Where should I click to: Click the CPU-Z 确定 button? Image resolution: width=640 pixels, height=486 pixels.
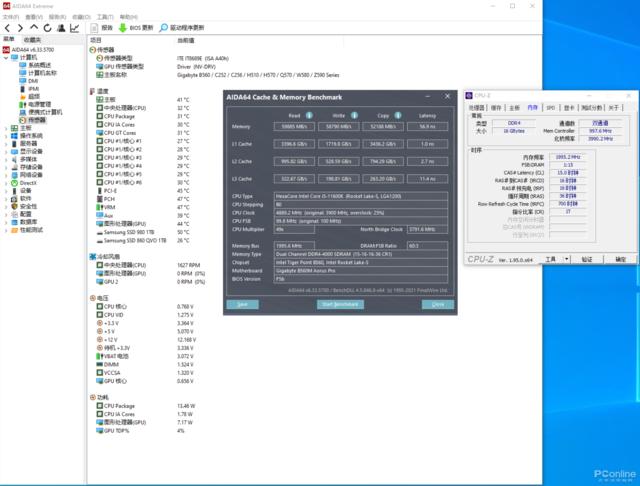(x=620, y=259)
